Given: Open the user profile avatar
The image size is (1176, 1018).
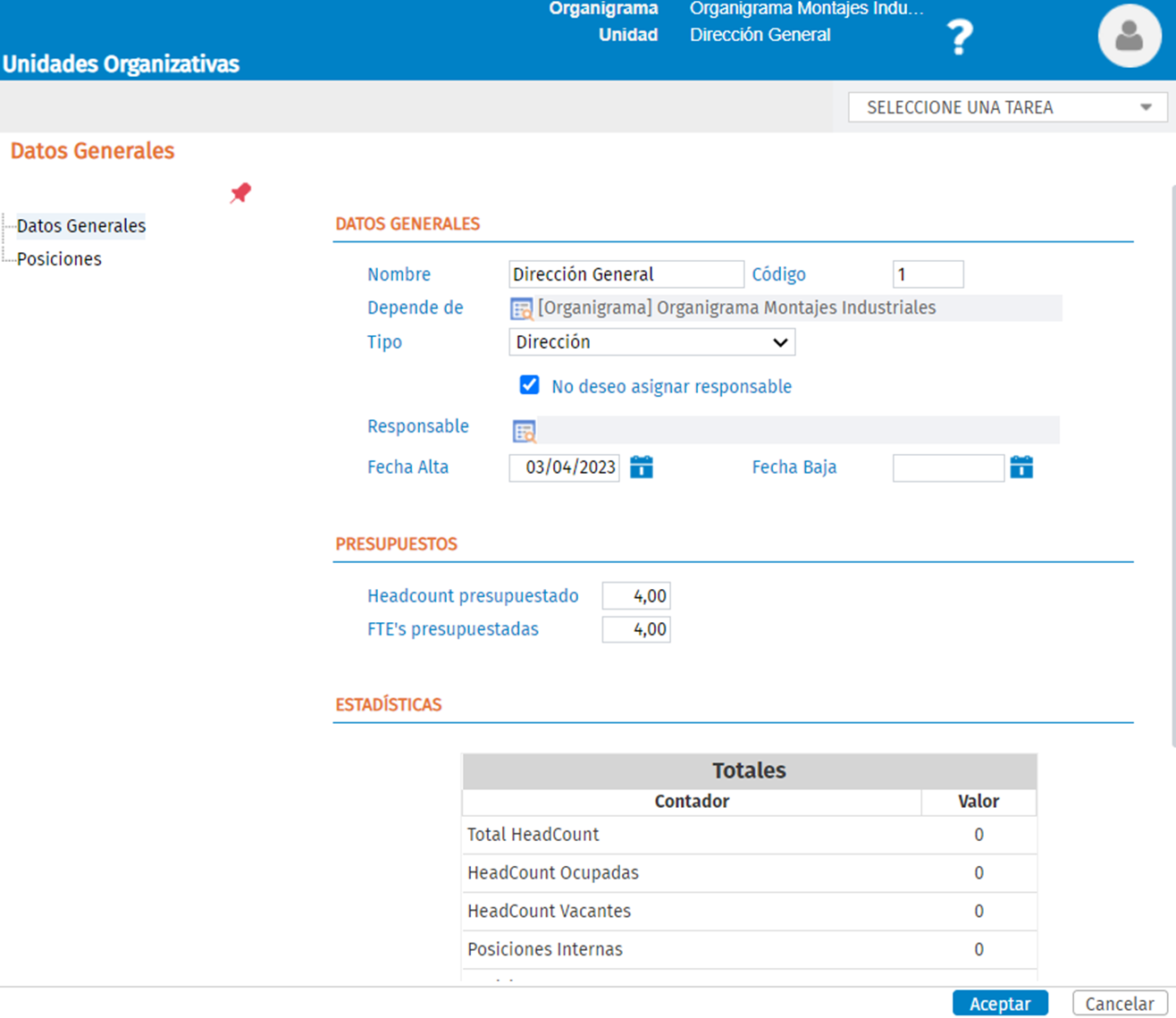Looking at the screenshot, I should coord(1130,36).
